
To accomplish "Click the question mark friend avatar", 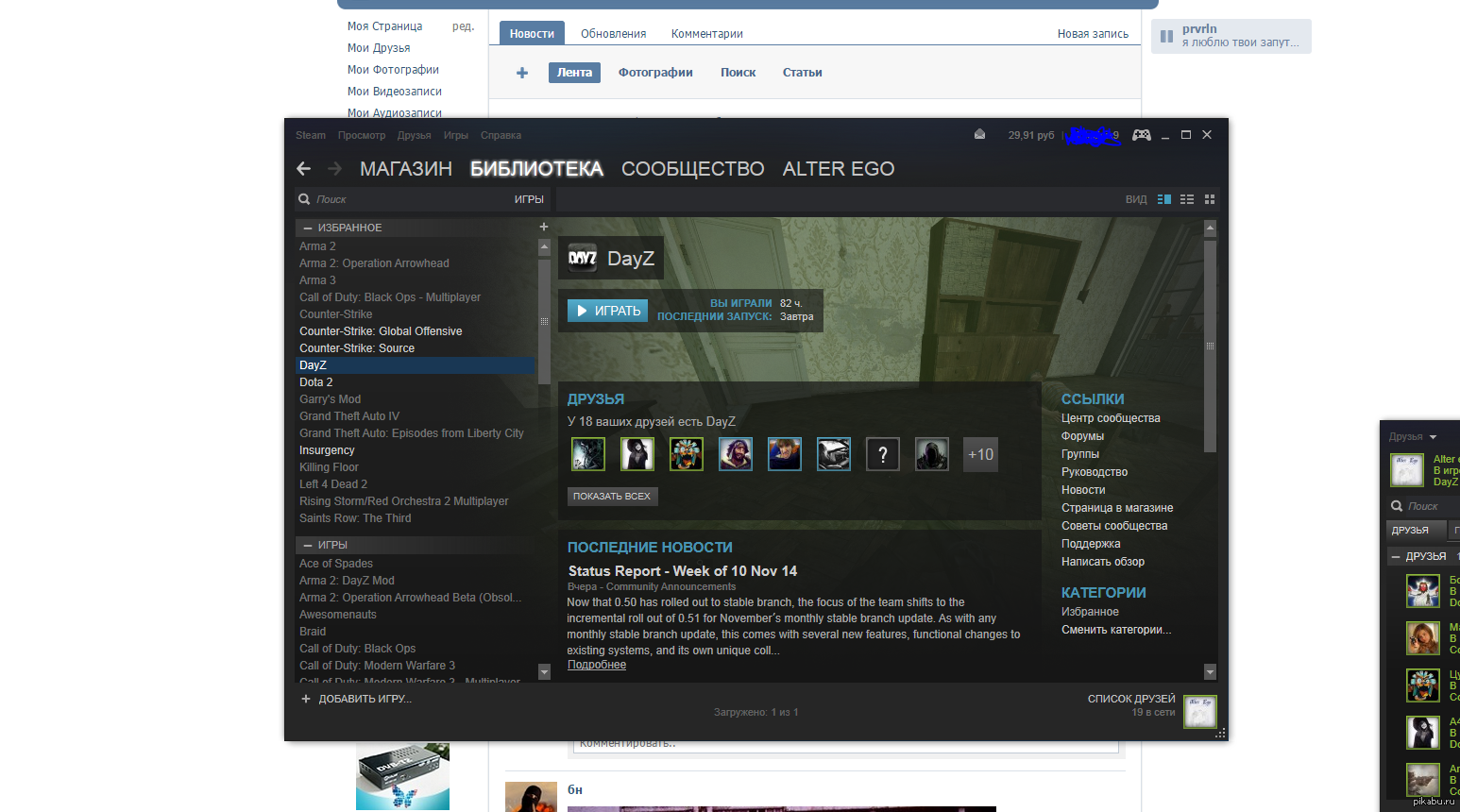I will click(882, 454).
